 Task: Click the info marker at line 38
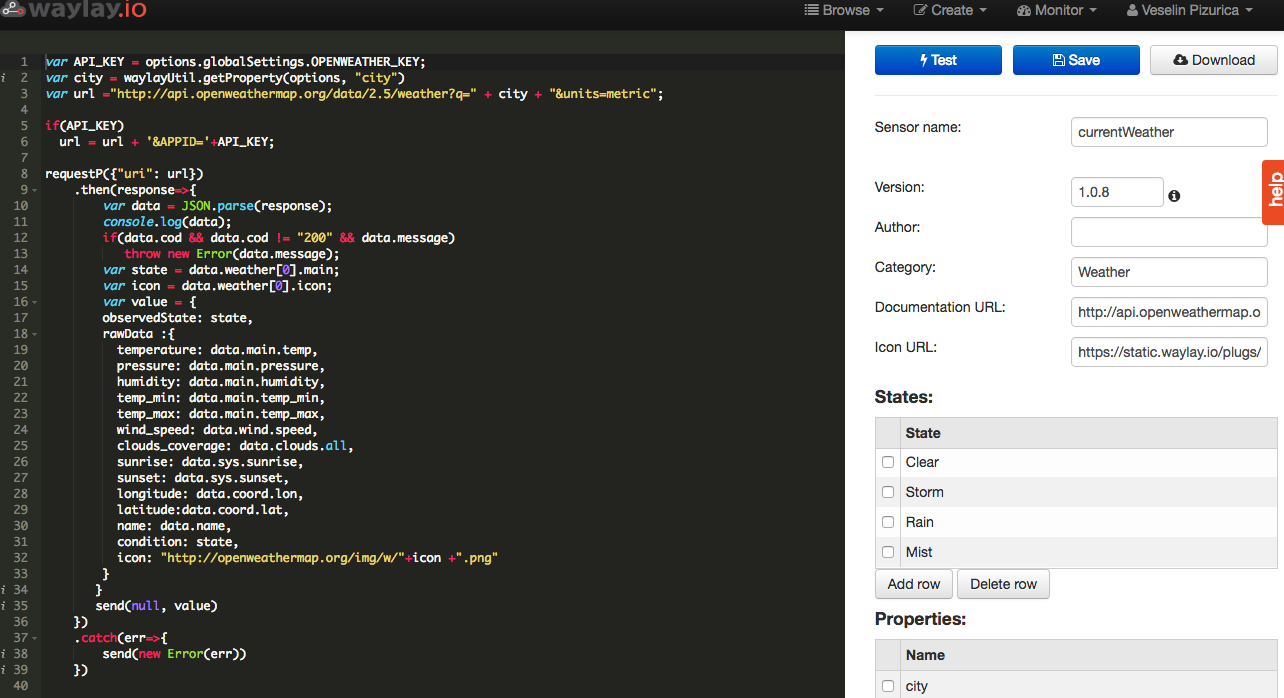click(4, 654)
